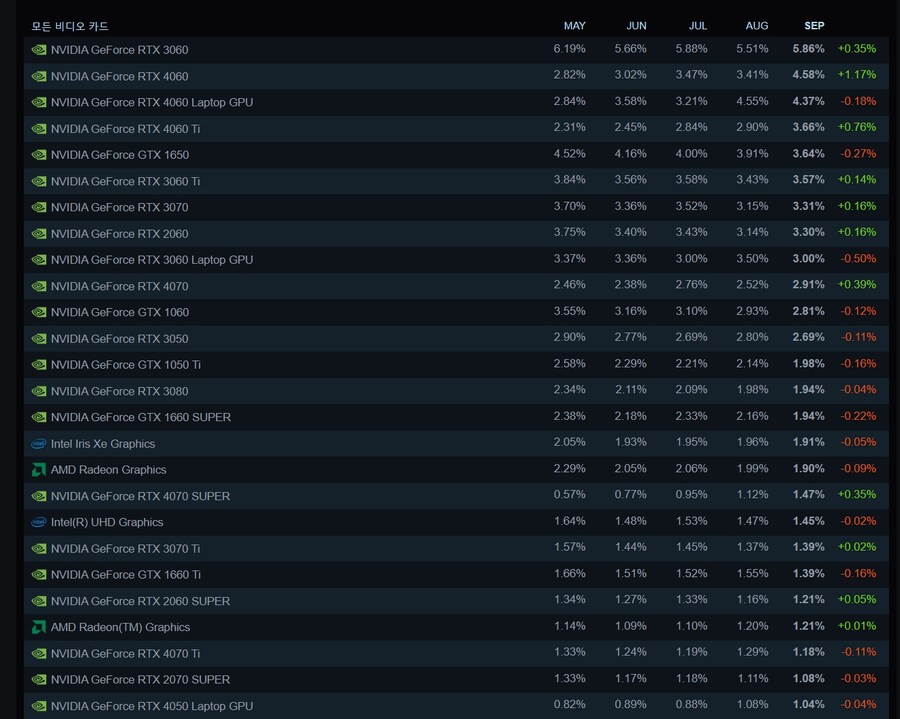Screen dimensions: 900x719
Task: Click the +1.17% change for RTX 4060
Action: click(856, 75)
